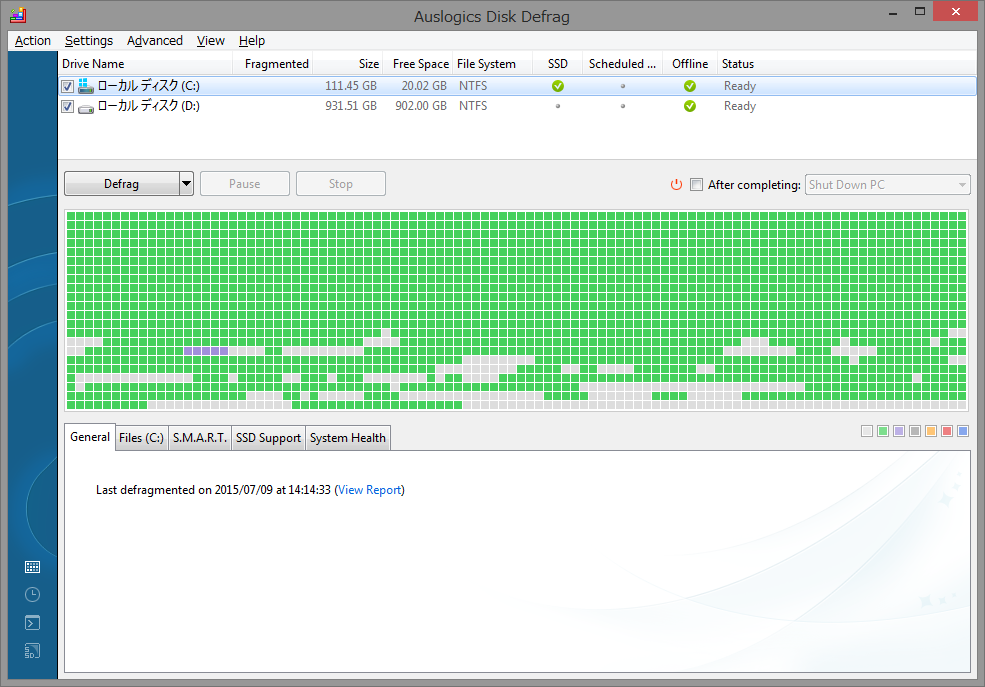This screenshot has height=687, width=985.
Task: Click the View Report link
Action: click(372, 489)
